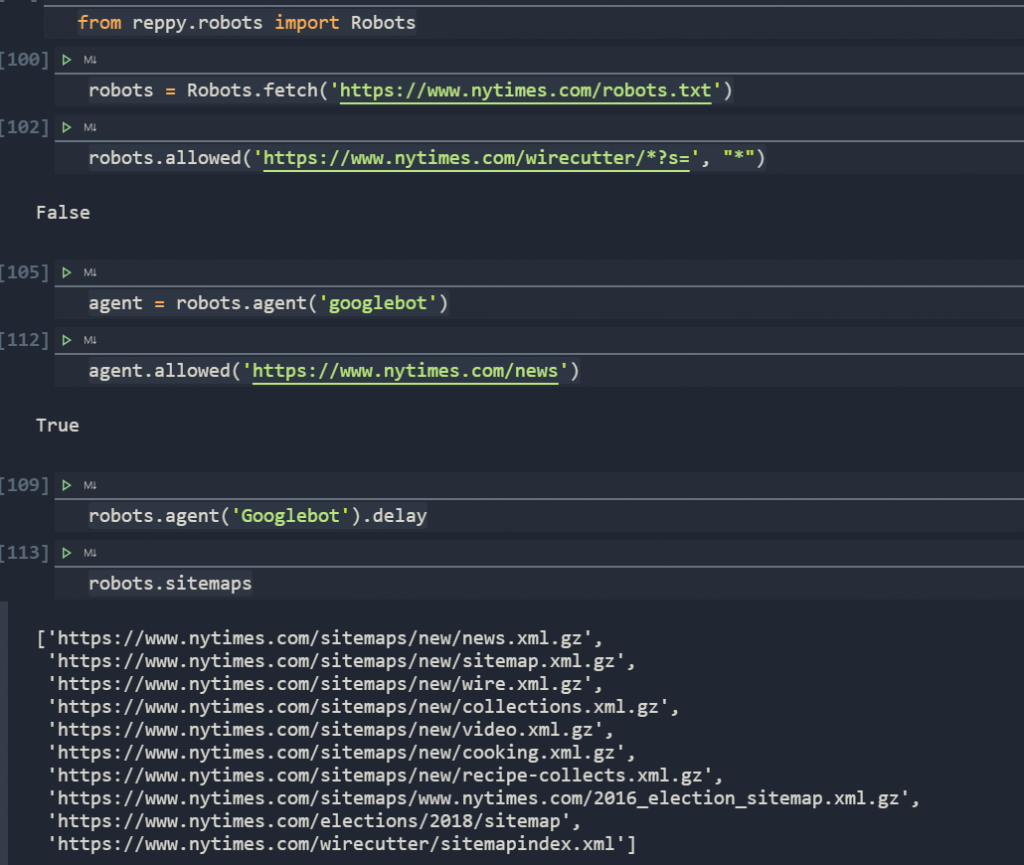Open the nytimes.com/news link in code
Screen dimensions: 1024x865
coord(405,371)
